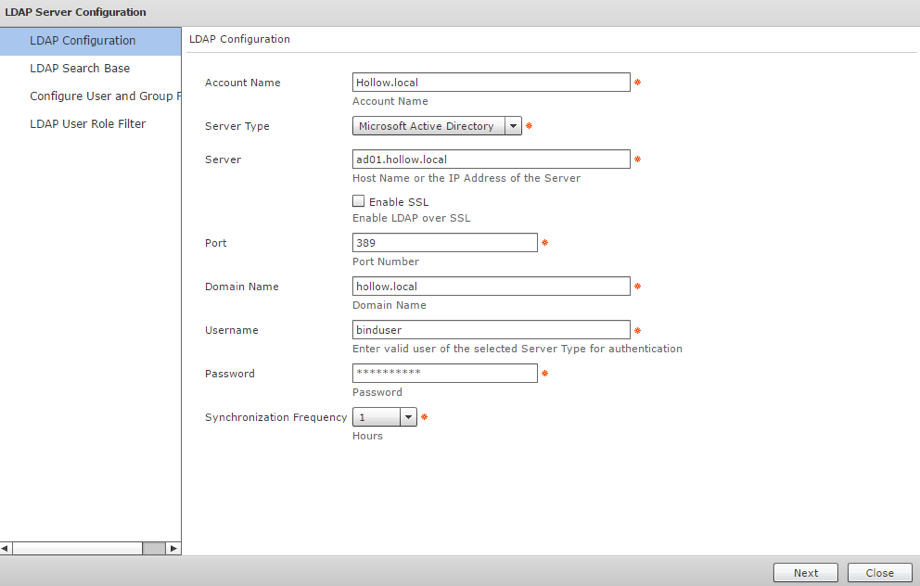Click the Enable SSL label text
The width and height of the screenshot is (920, 586).
tap(398, 202)
